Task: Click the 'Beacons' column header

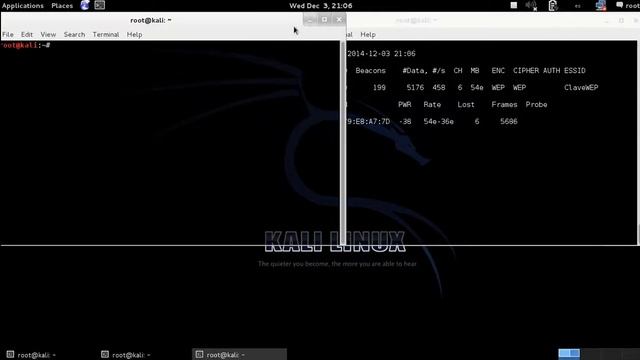Action: tap(370, 71)
